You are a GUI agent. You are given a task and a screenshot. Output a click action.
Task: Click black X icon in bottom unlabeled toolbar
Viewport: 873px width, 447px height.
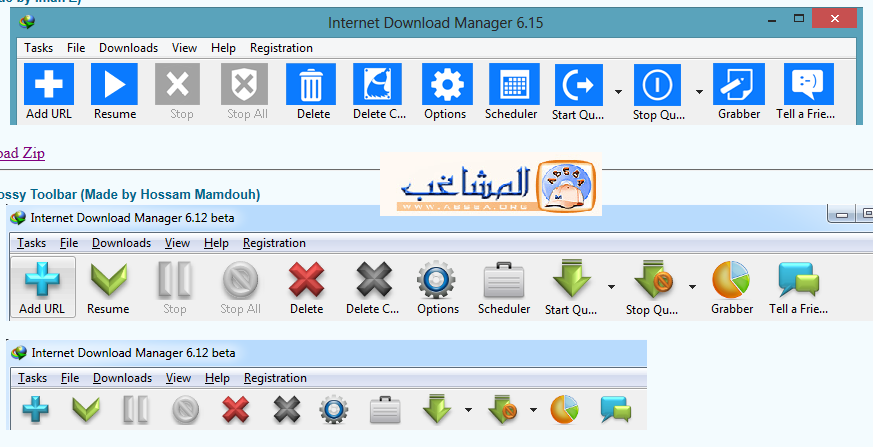pos(287,410)
